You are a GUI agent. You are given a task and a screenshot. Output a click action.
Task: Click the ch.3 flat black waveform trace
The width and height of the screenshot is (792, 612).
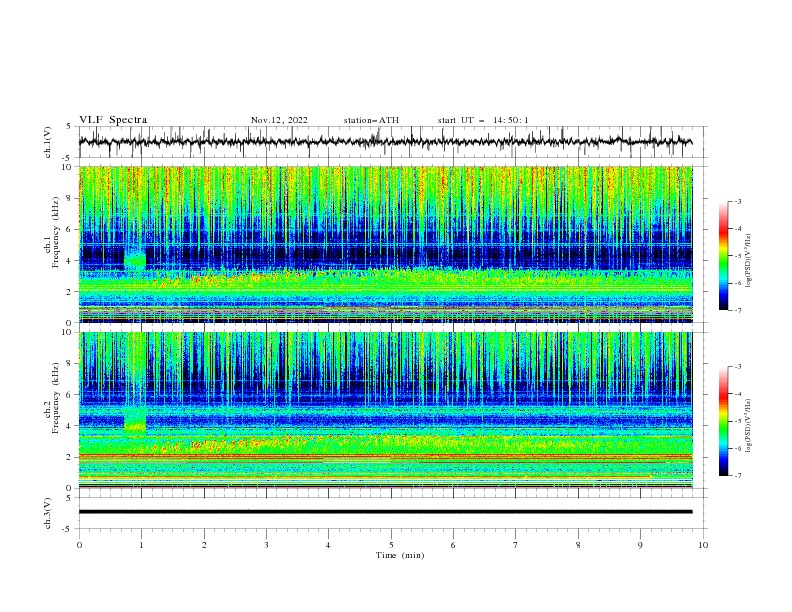click(385, 512)
